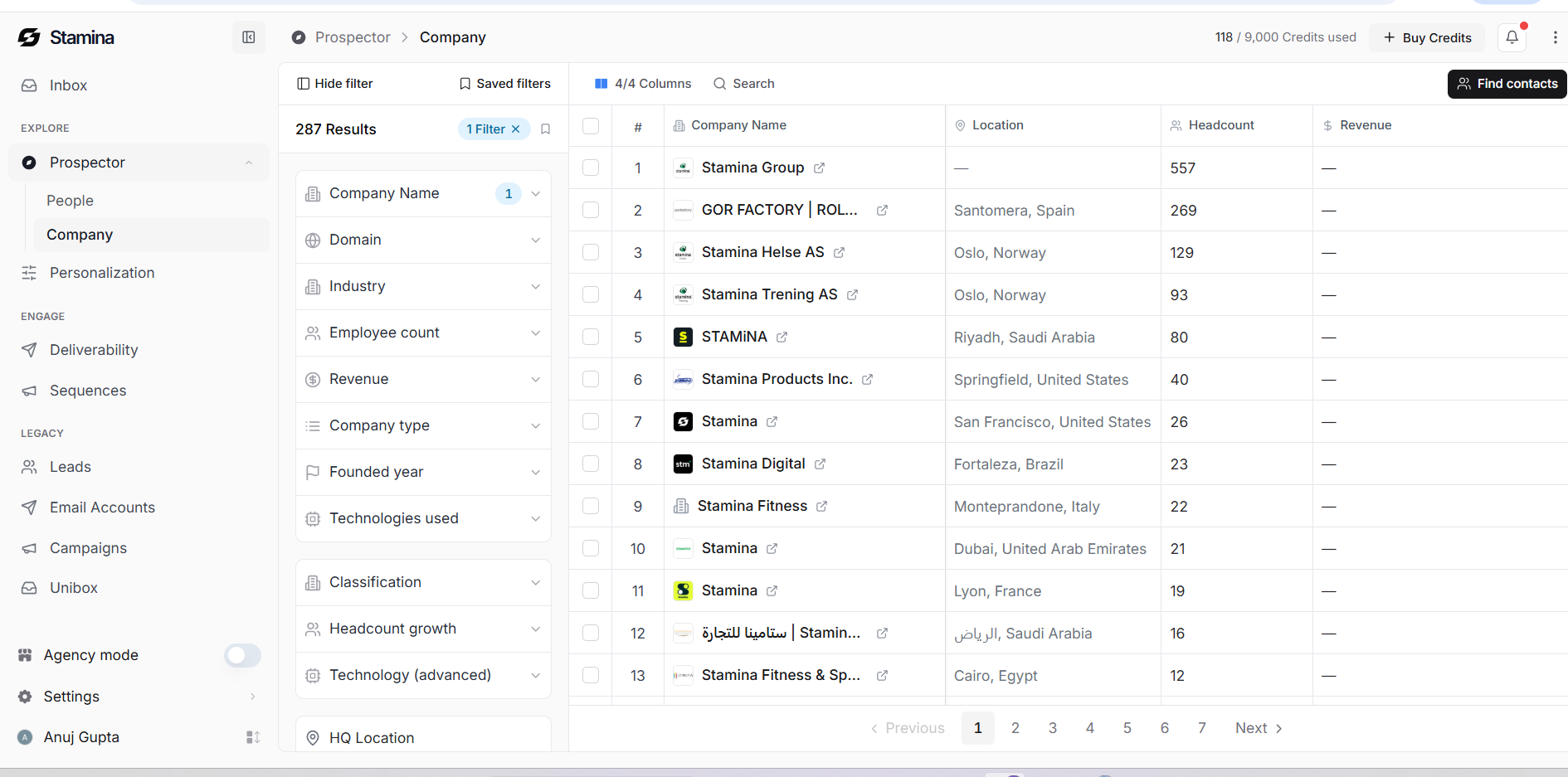The width and height of the screenshot is (1568, 777).
Task: Check the Stamina Fitness row checkbox
Action: [591, 507]
